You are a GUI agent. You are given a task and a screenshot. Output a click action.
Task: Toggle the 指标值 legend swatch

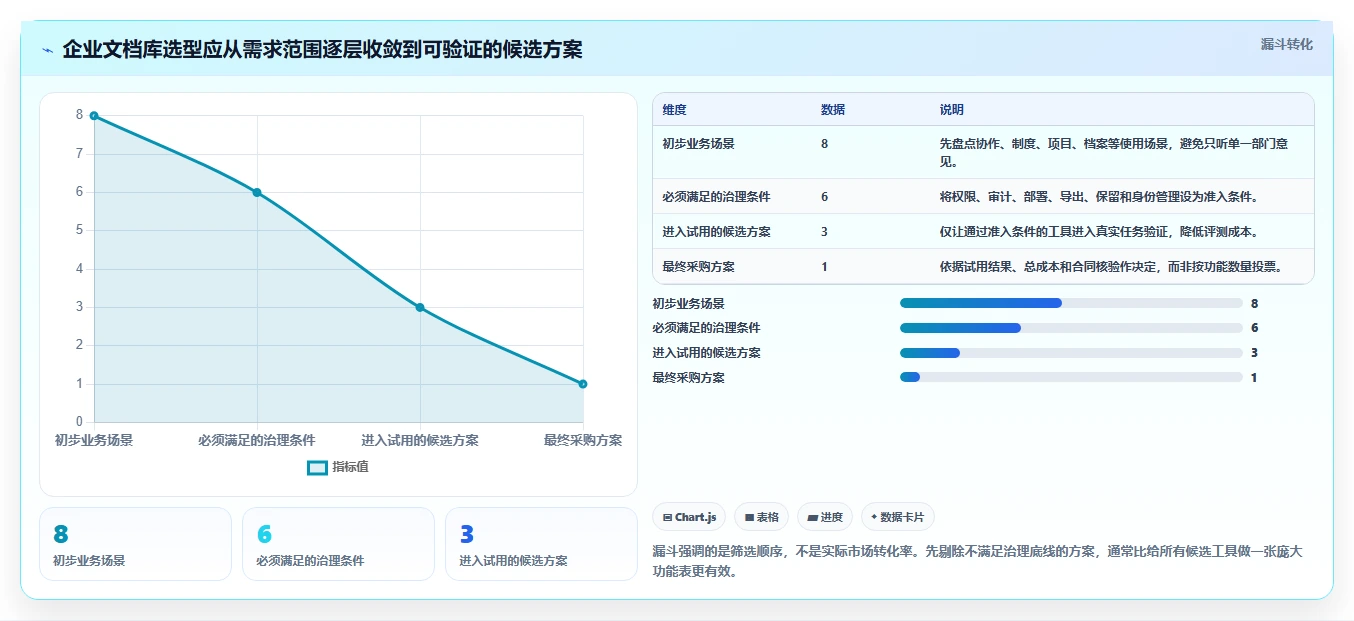[x=317, y=467]
